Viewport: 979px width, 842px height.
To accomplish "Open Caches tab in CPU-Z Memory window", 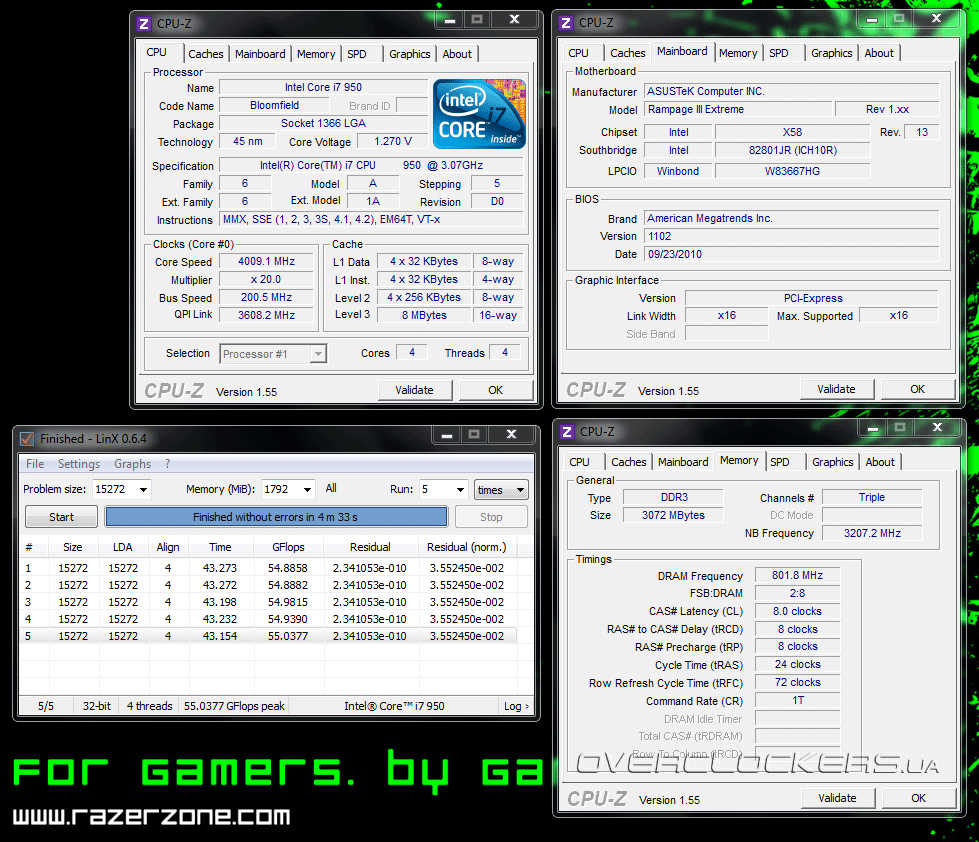I will 629,463.
